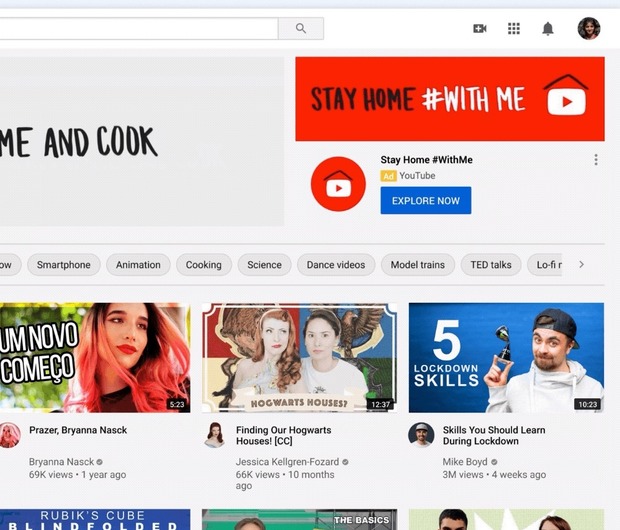Viewport: 620px width, 530px height.
Task: Click YouTube advertiser label in ad
Action: 417,176
